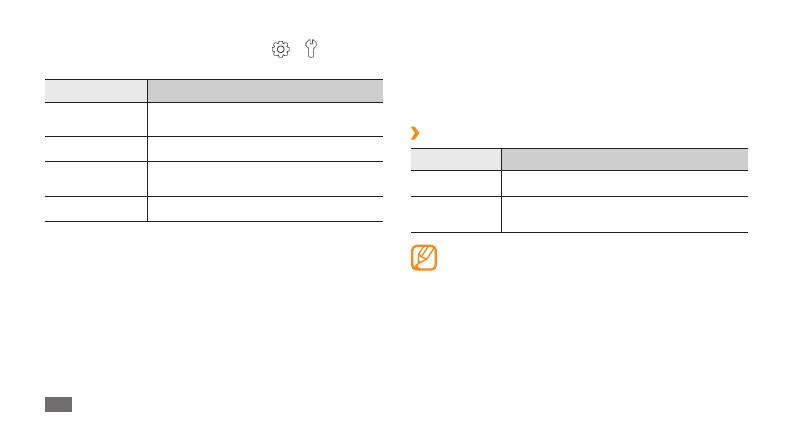This screenshot has width=794, height=431.
Task: Click the dark gray page number box
Action: (58, 403)
